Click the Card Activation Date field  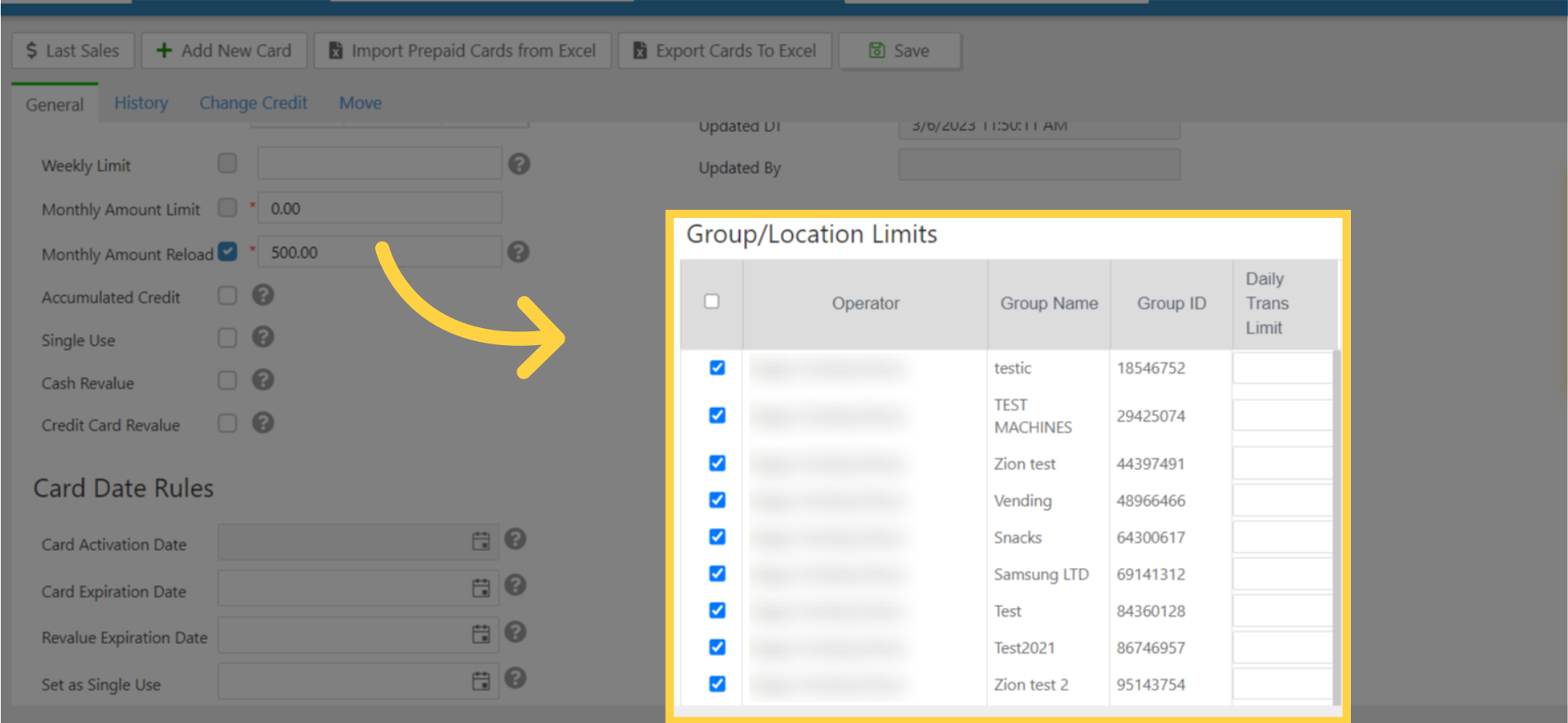click(358, 542)
